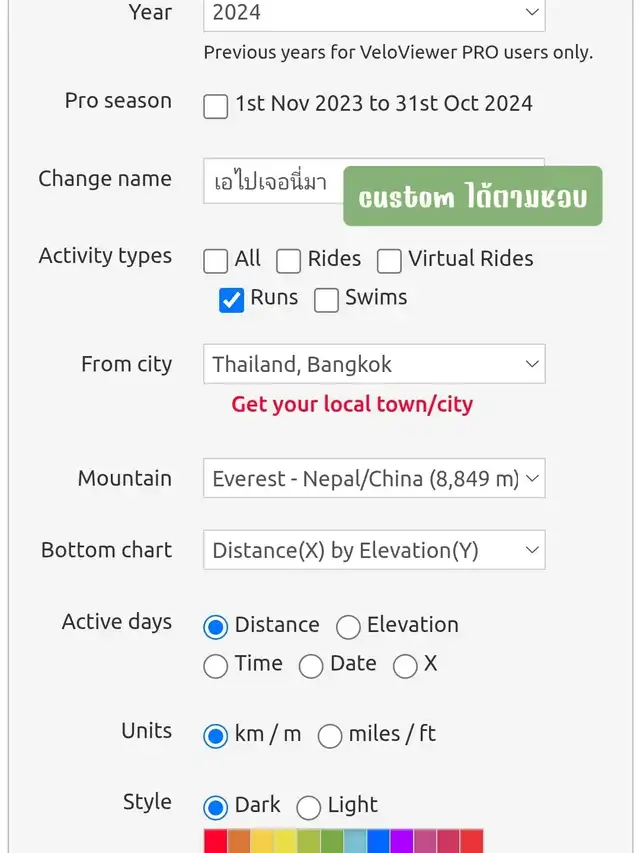This screenshot has height=853, width=640.
Task: Tick the Swims checkbox
Action: [x=327, y=300]
